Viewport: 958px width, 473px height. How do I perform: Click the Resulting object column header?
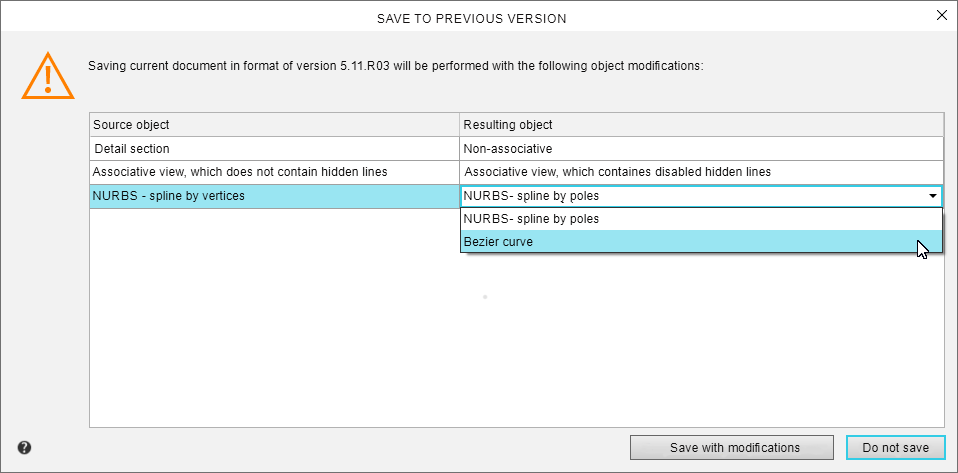point(700,124)
